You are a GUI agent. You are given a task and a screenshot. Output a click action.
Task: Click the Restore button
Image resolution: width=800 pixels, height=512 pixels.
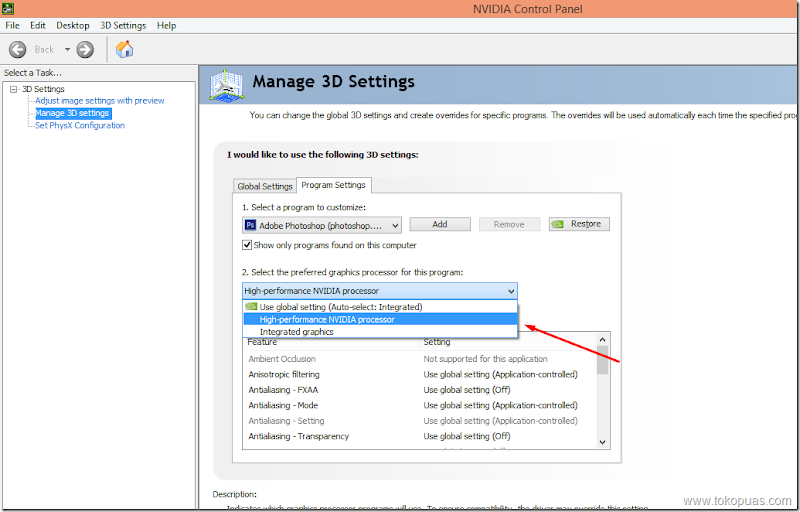click(579, 224)
